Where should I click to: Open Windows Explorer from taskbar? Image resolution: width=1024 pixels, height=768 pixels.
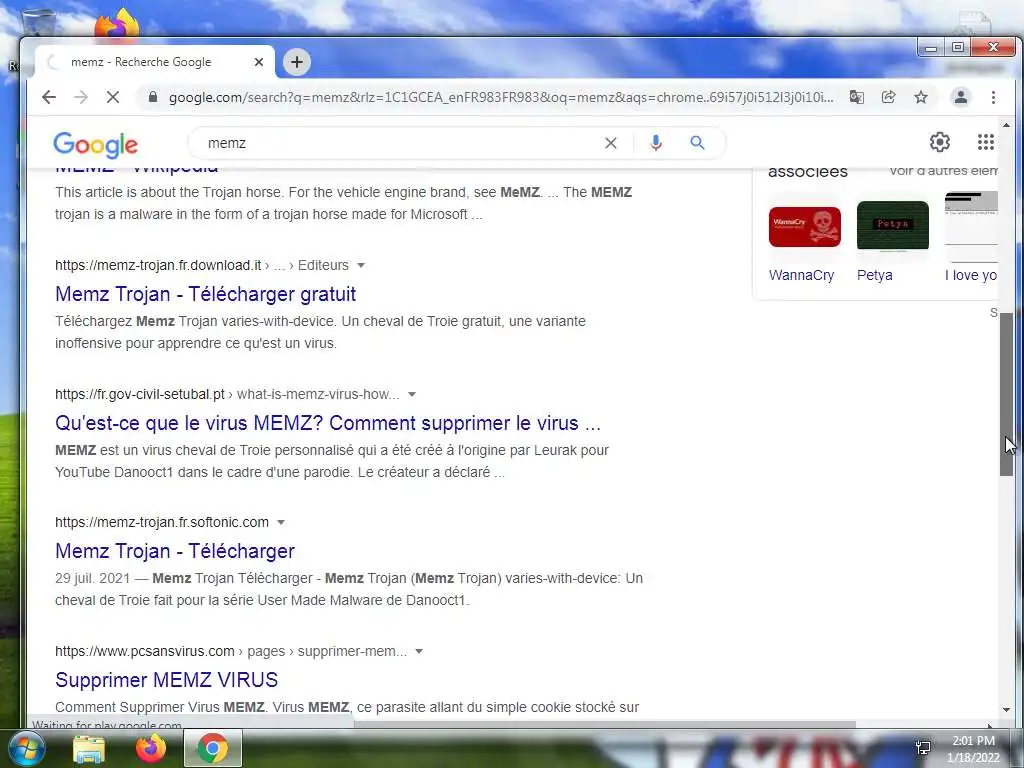(89, 748)
